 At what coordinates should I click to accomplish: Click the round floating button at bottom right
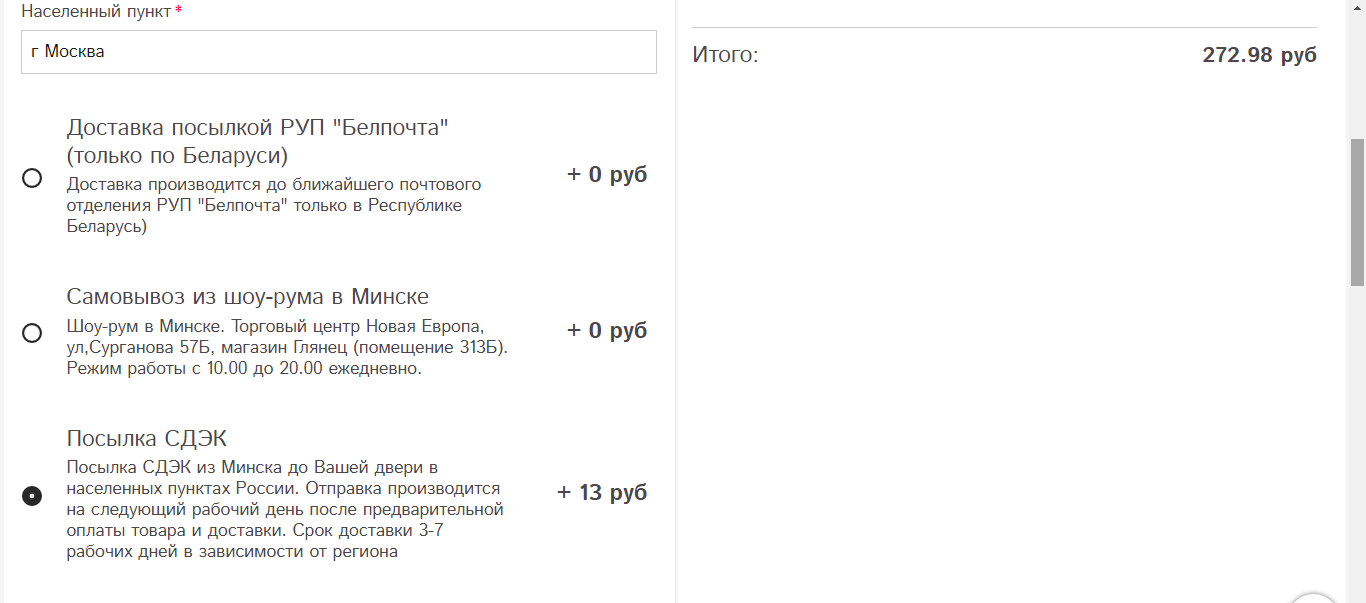tap(1314, 598)
